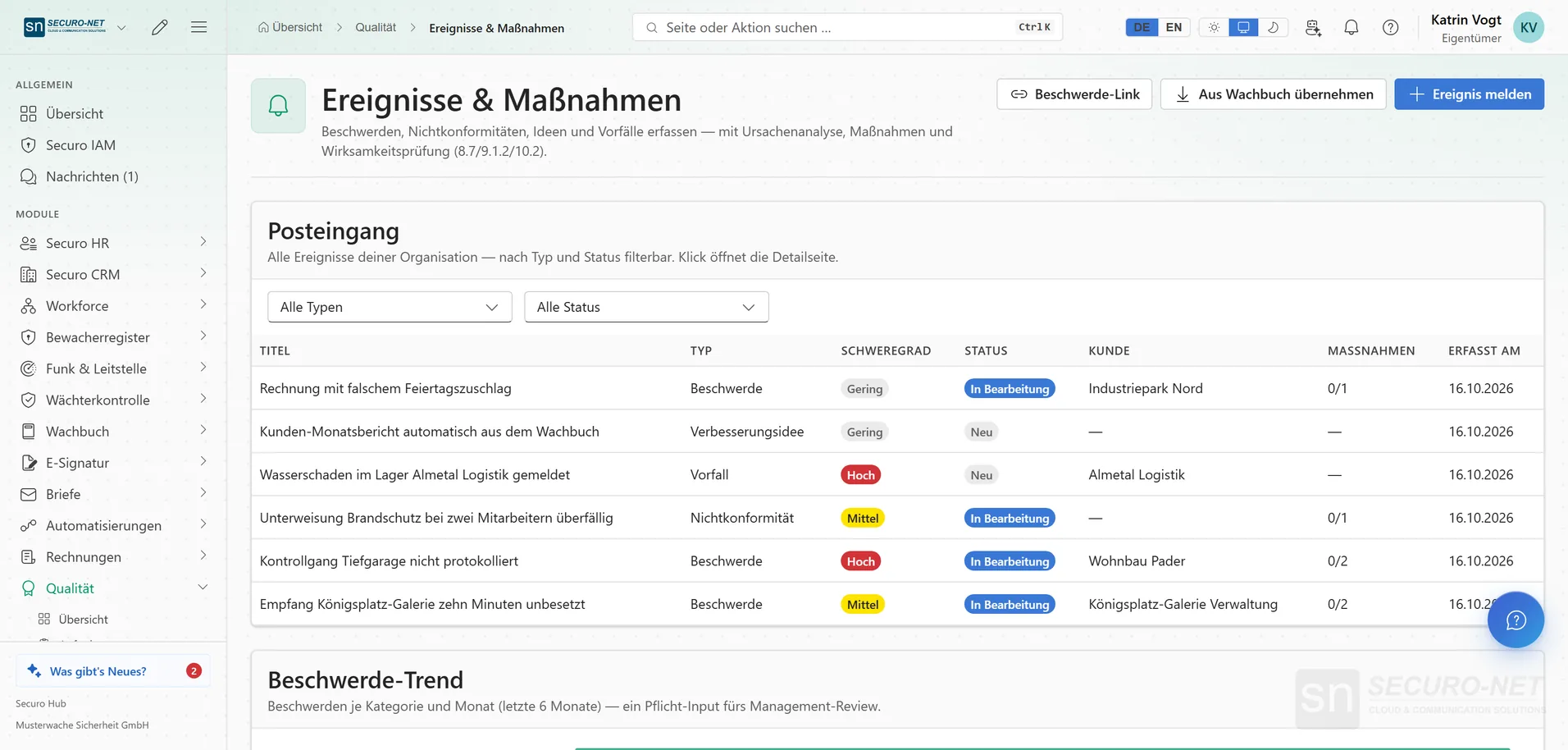Open the notifications bell icon

1351,27
